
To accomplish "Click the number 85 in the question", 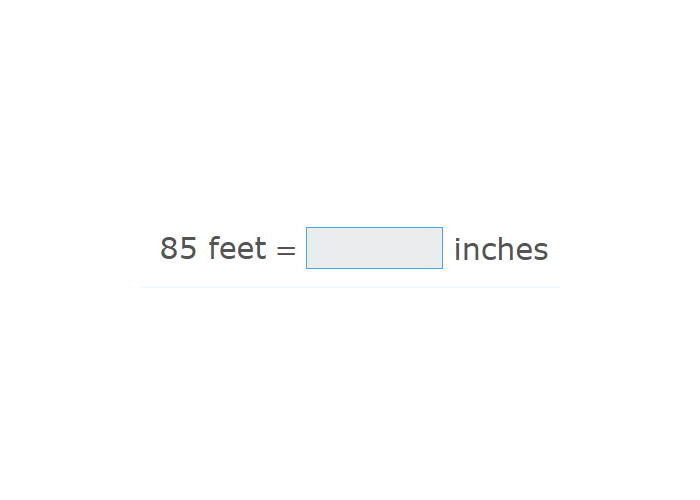I will (x=178, y=248).
